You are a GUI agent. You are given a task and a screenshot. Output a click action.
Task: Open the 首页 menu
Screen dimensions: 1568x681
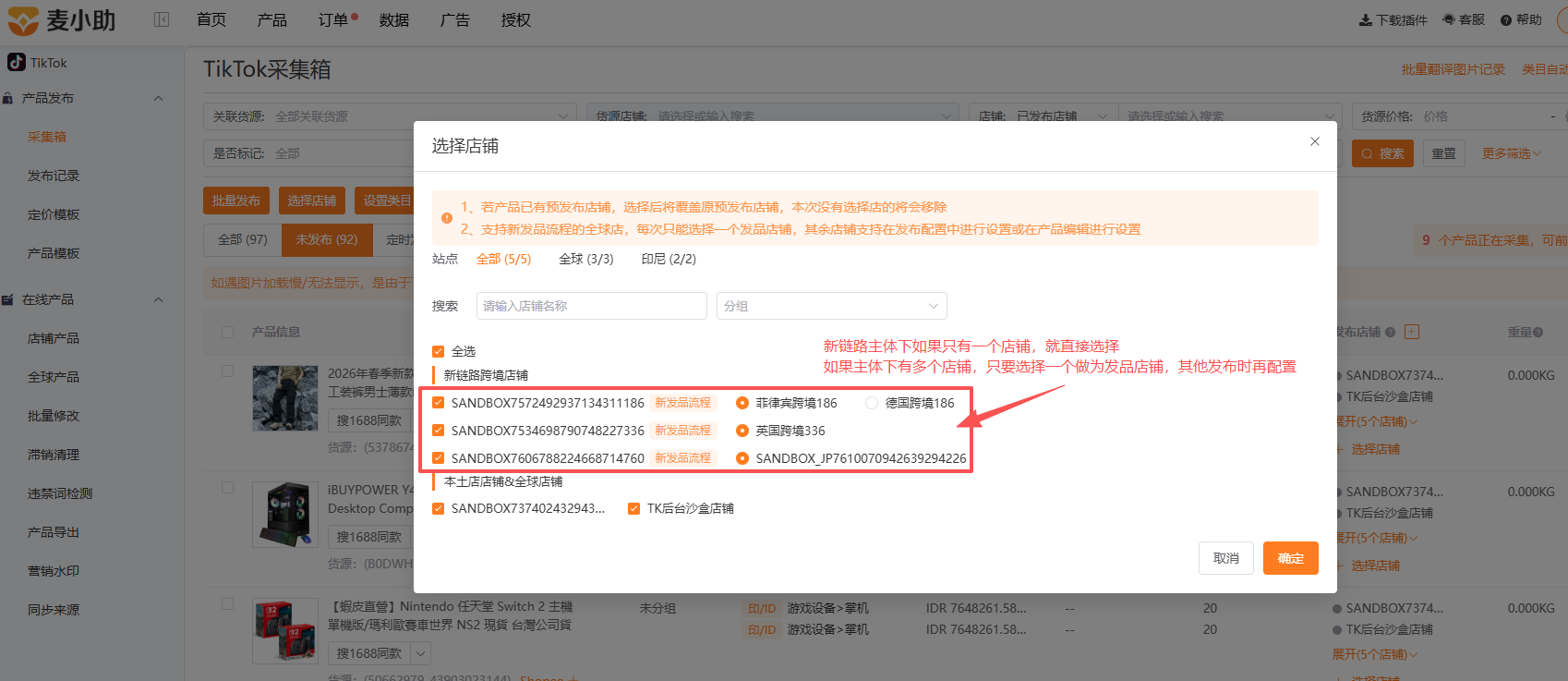(211, 19)
